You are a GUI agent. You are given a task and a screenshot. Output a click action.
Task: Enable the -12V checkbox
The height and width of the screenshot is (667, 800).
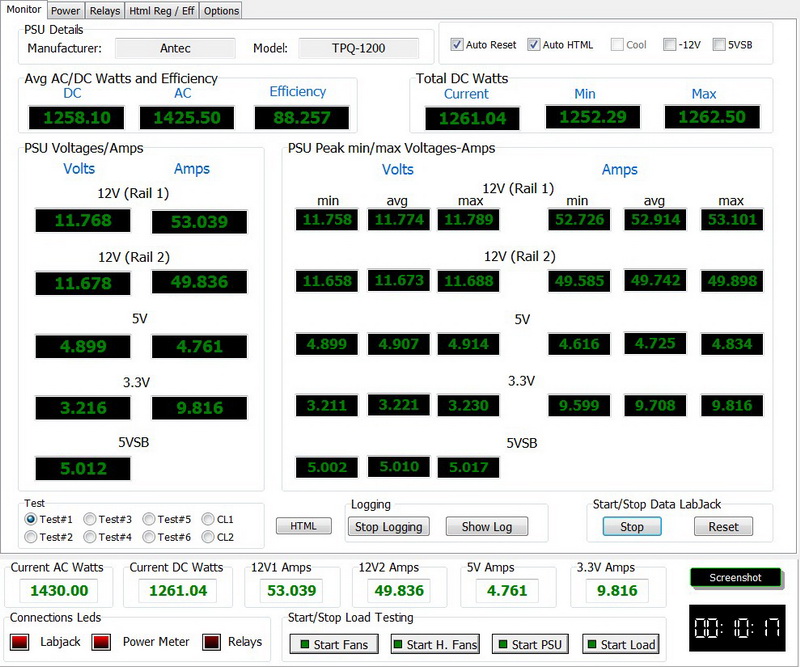[669, 45]
